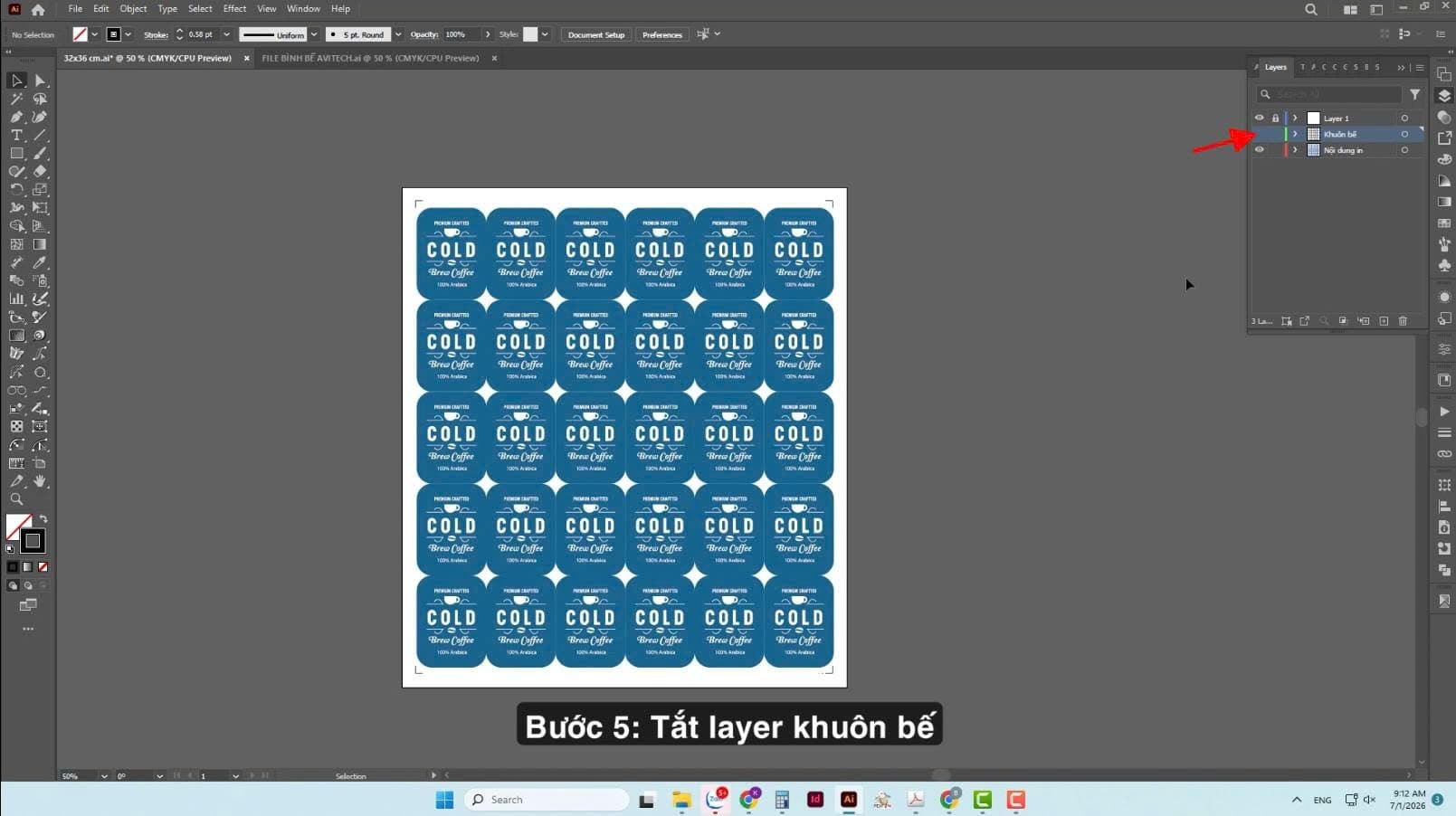This screenshot has height=816, width=1456.
Task: Open the Window menu
Action: coord(303,9)
